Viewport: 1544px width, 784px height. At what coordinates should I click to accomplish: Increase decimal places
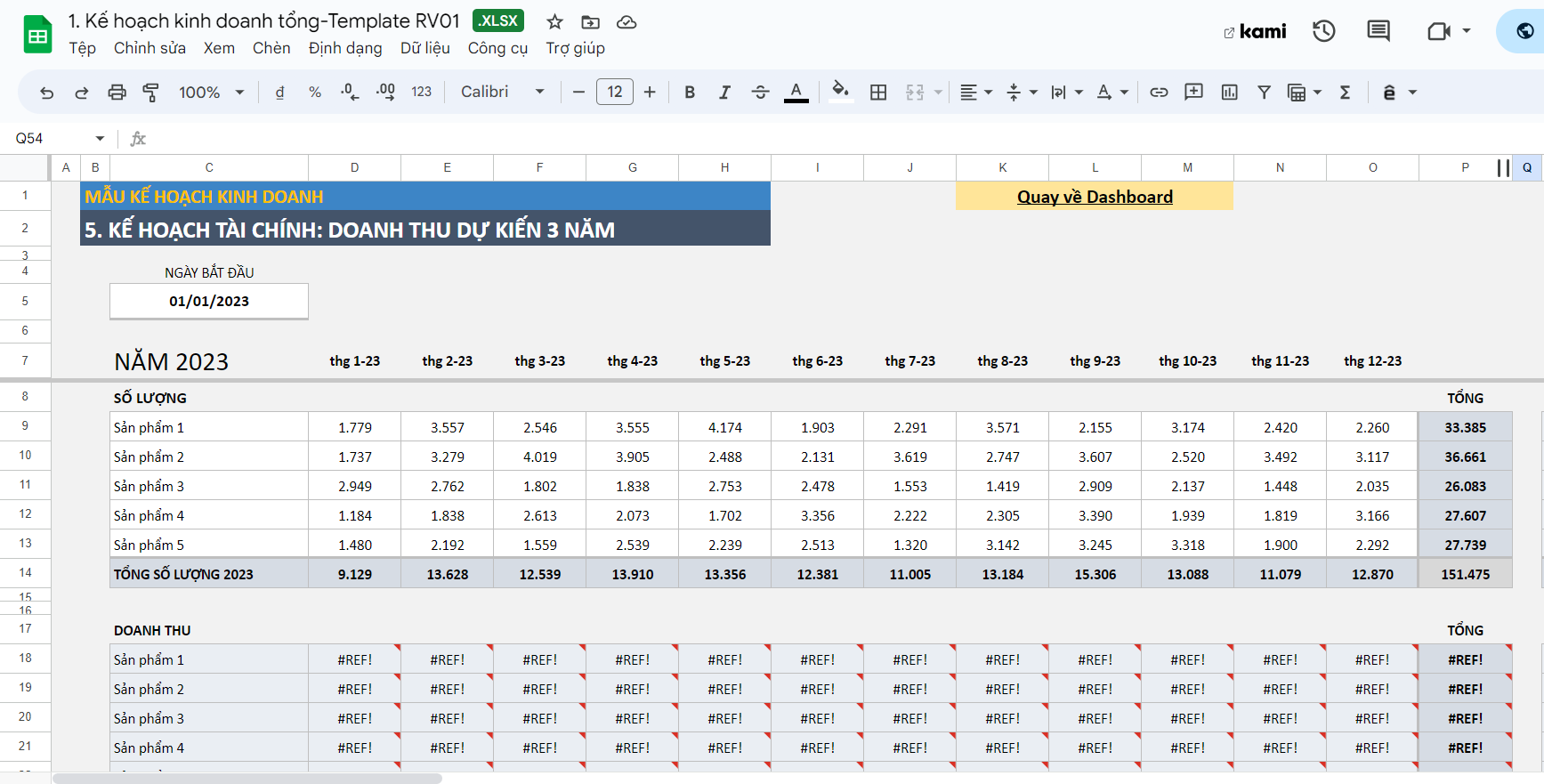(385, 93)
